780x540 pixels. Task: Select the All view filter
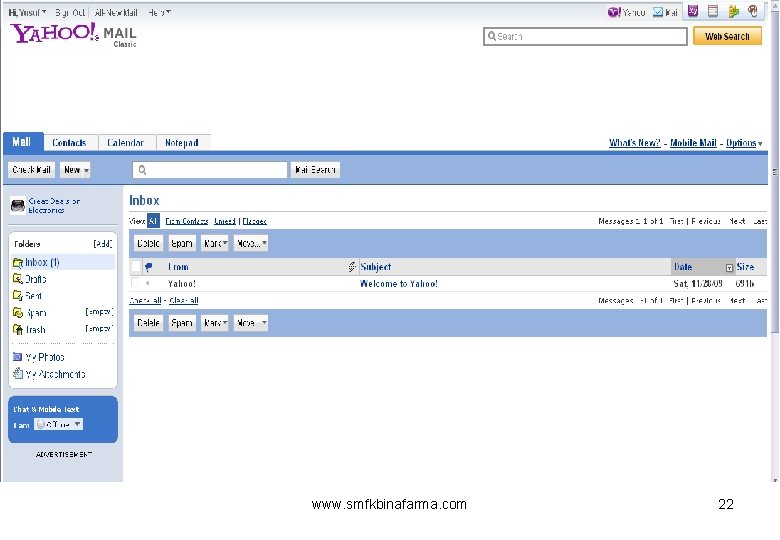153,221
